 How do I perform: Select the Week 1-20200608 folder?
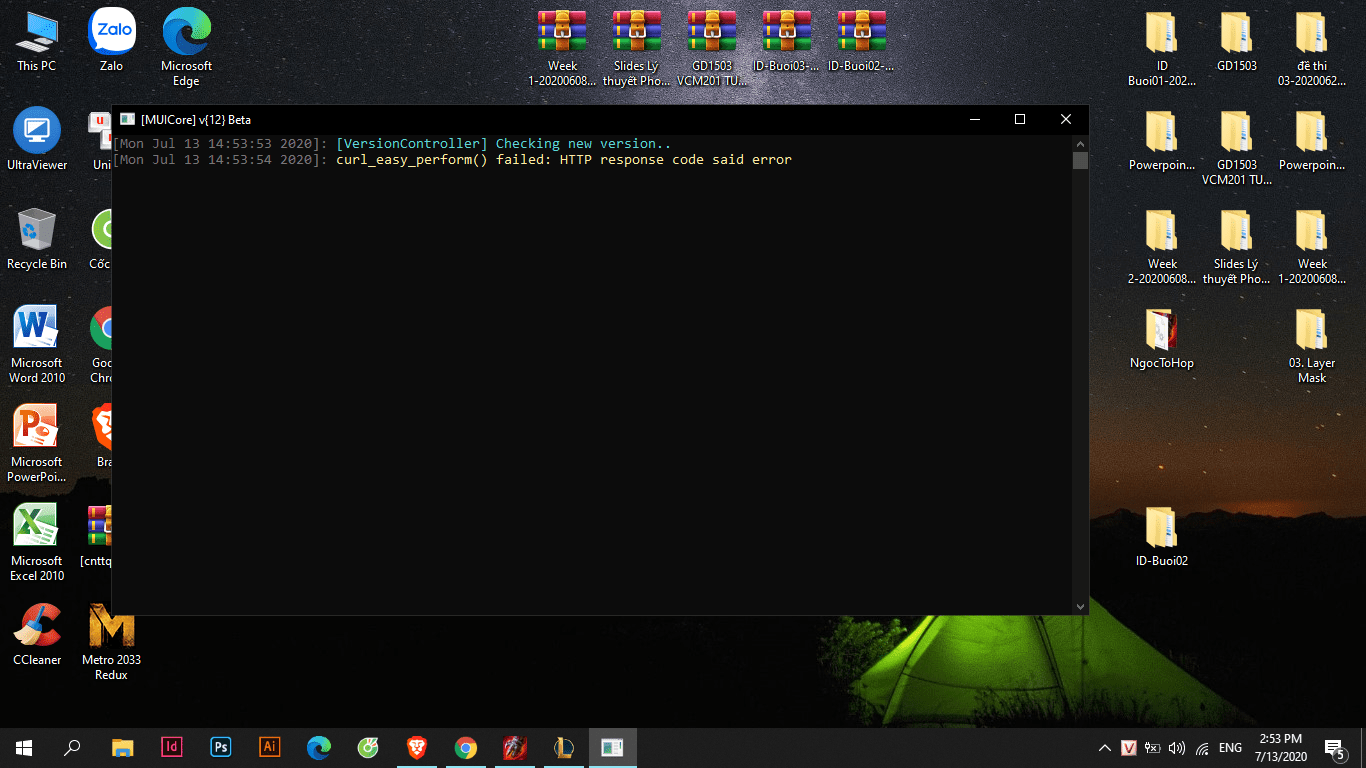coord(1312,246)
